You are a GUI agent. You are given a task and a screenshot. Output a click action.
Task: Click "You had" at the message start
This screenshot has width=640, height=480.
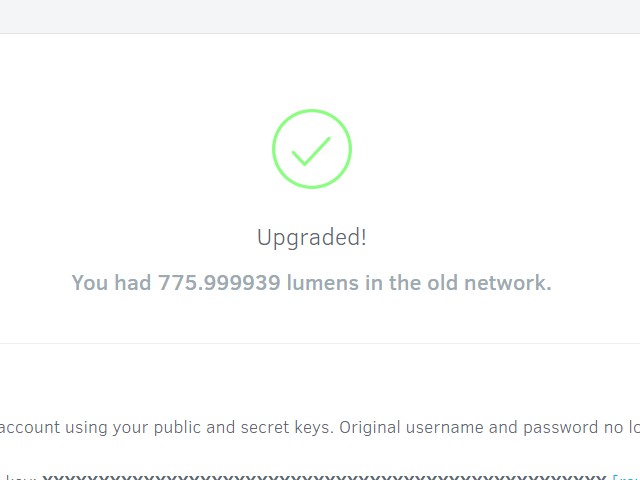[110, 283]
